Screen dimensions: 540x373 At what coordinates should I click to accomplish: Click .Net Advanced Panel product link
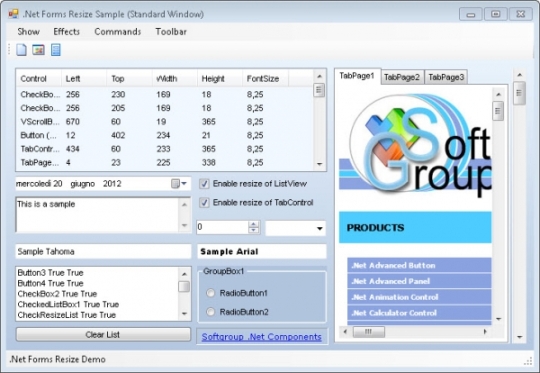tap(419, 281)
